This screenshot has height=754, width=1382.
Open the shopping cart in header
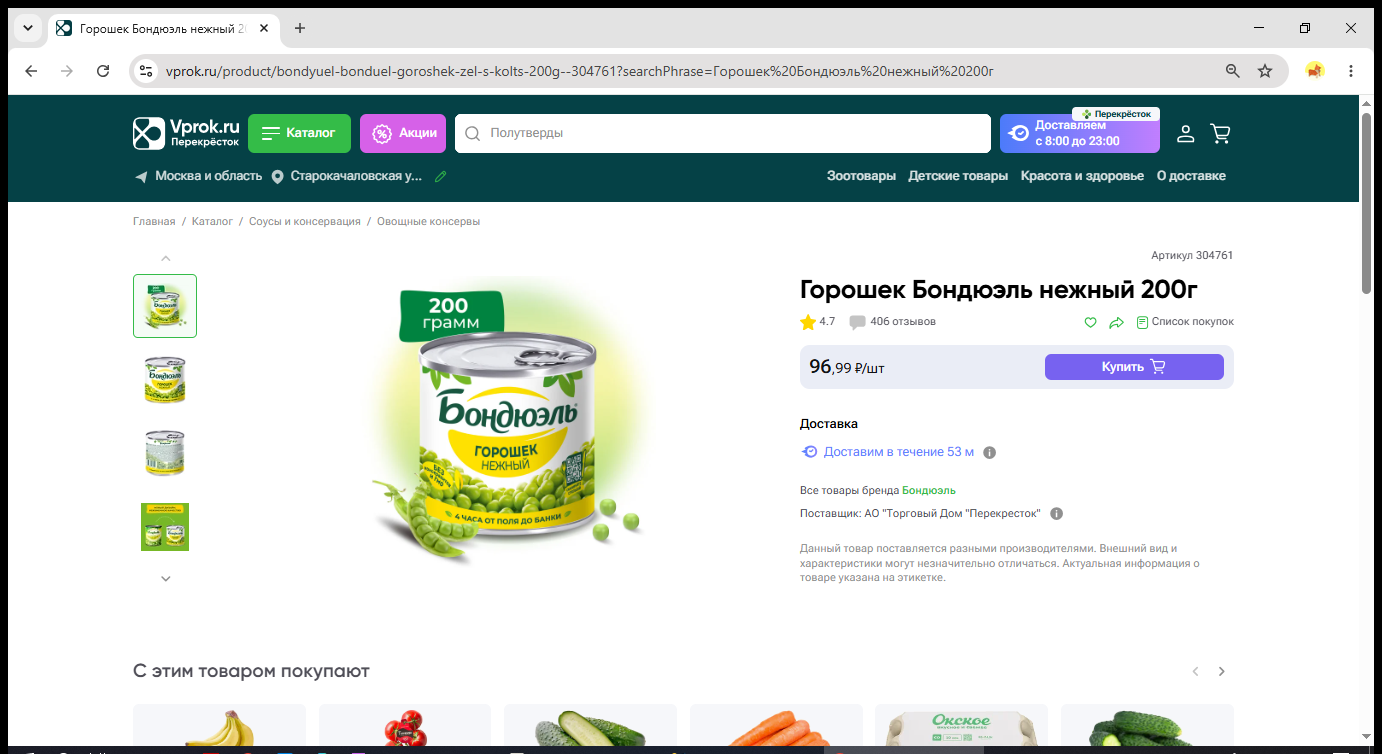click(1220, 133)
